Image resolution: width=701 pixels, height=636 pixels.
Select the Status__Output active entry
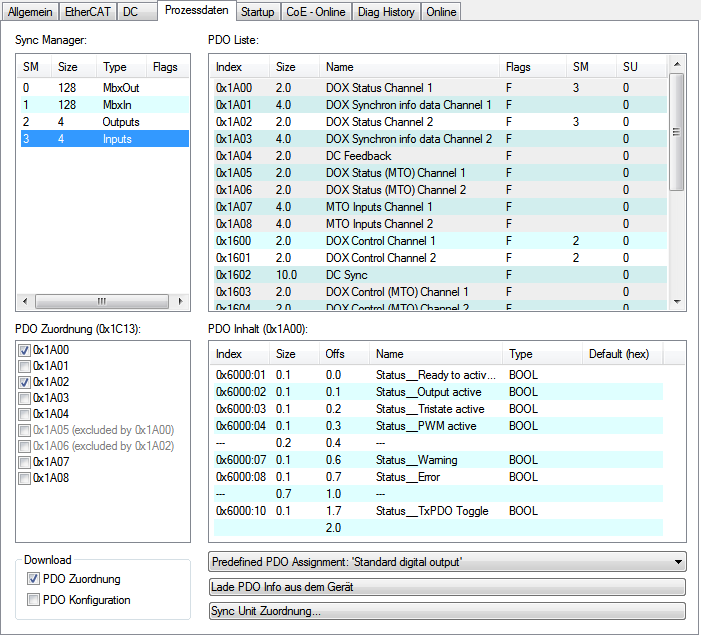click(438, 392)
